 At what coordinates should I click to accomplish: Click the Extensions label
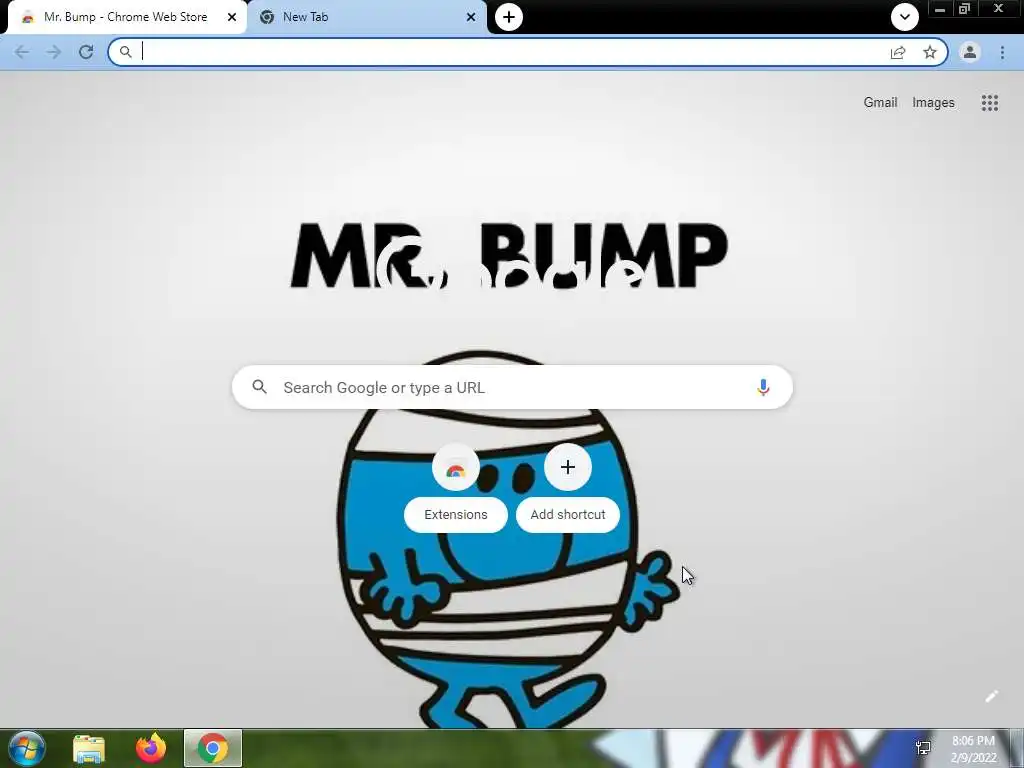[456, 515]
